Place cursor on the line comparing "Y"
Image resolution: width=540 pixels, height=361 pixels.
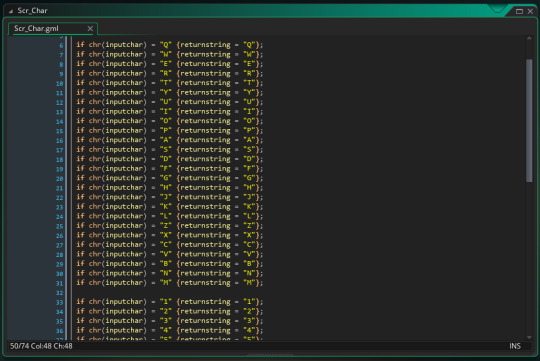(169, 92)
